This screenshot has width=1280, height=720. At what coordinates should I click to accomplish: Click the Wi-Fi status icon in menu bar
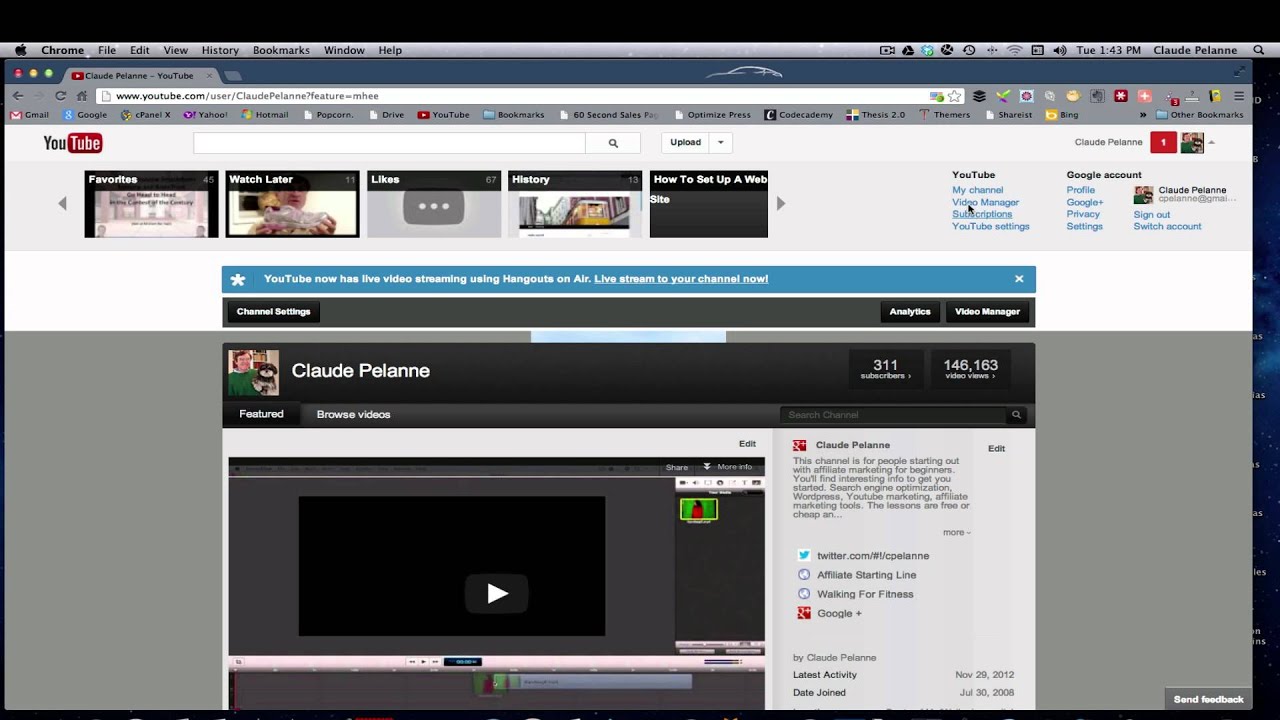click(x=1015, y=50)
